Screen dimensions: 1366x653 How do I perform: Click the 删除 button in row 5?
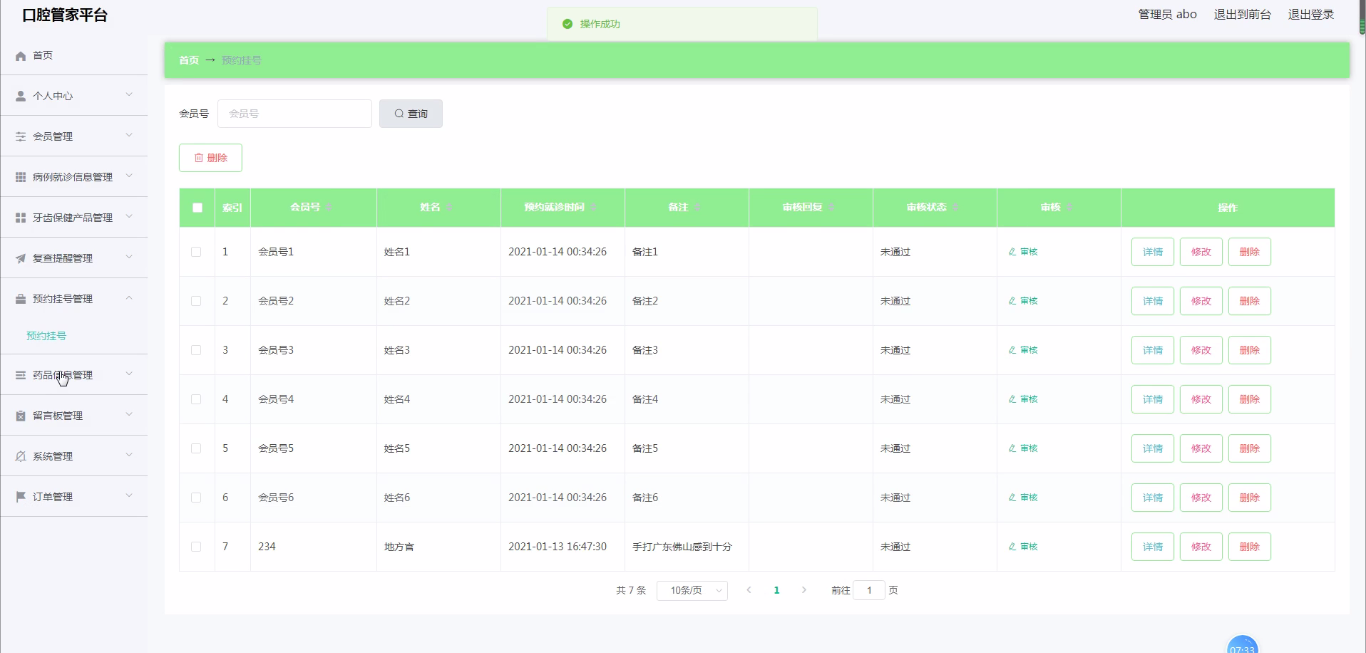click(x=1249, y=449)
